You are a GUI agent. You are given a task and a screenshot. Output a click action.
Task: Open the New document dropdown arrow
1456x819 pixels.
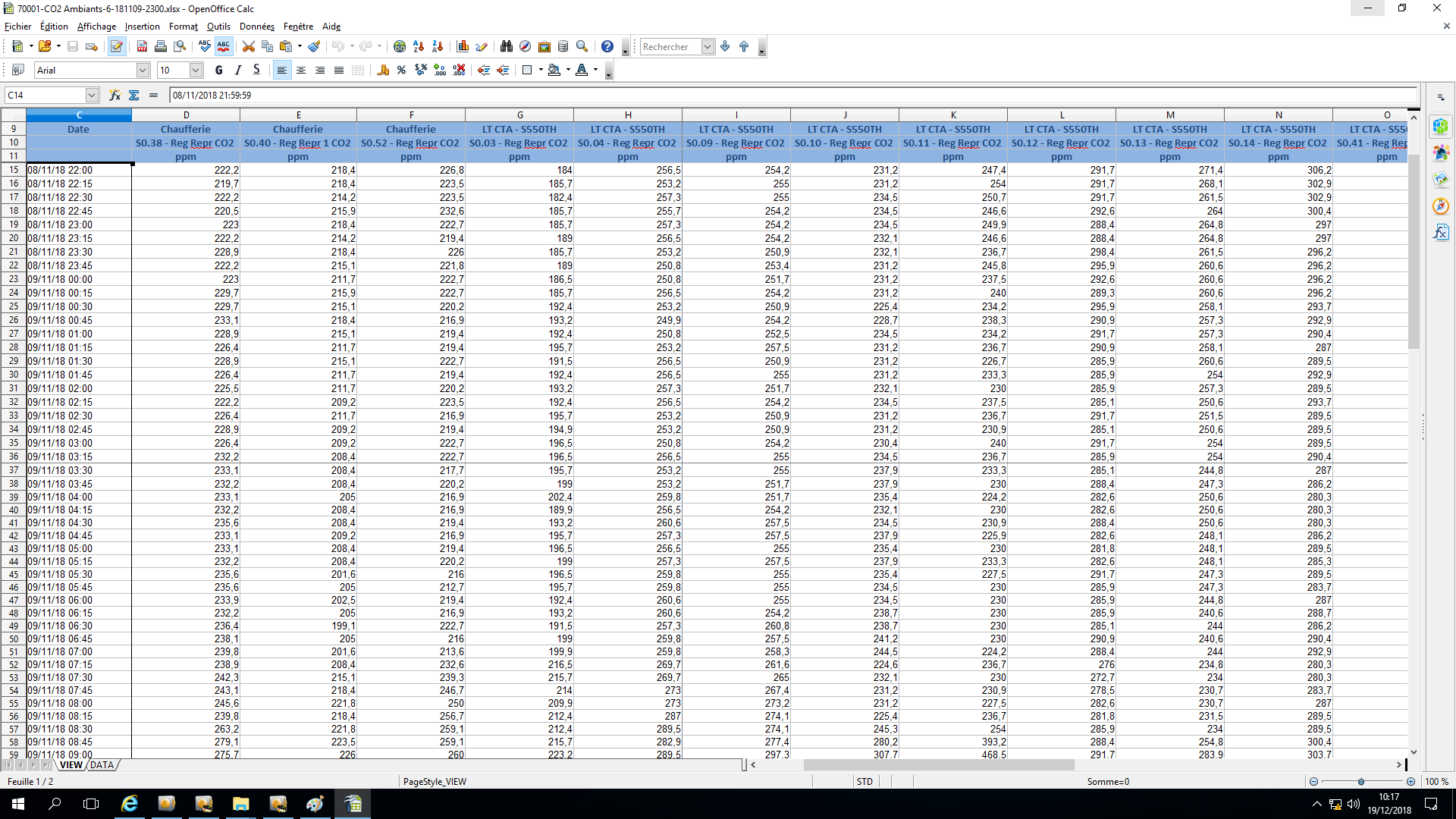pos(31,46)
